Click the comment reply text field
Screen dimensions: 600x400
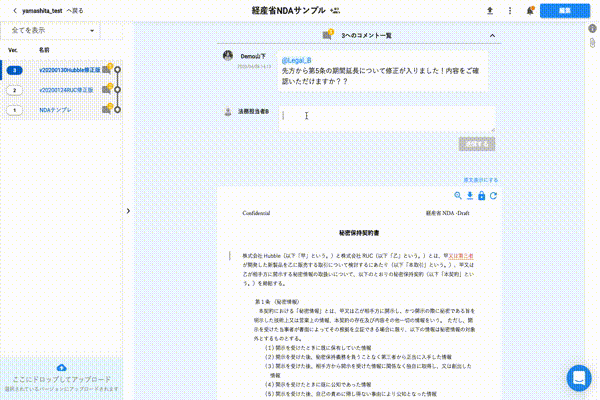pos(387,119)
